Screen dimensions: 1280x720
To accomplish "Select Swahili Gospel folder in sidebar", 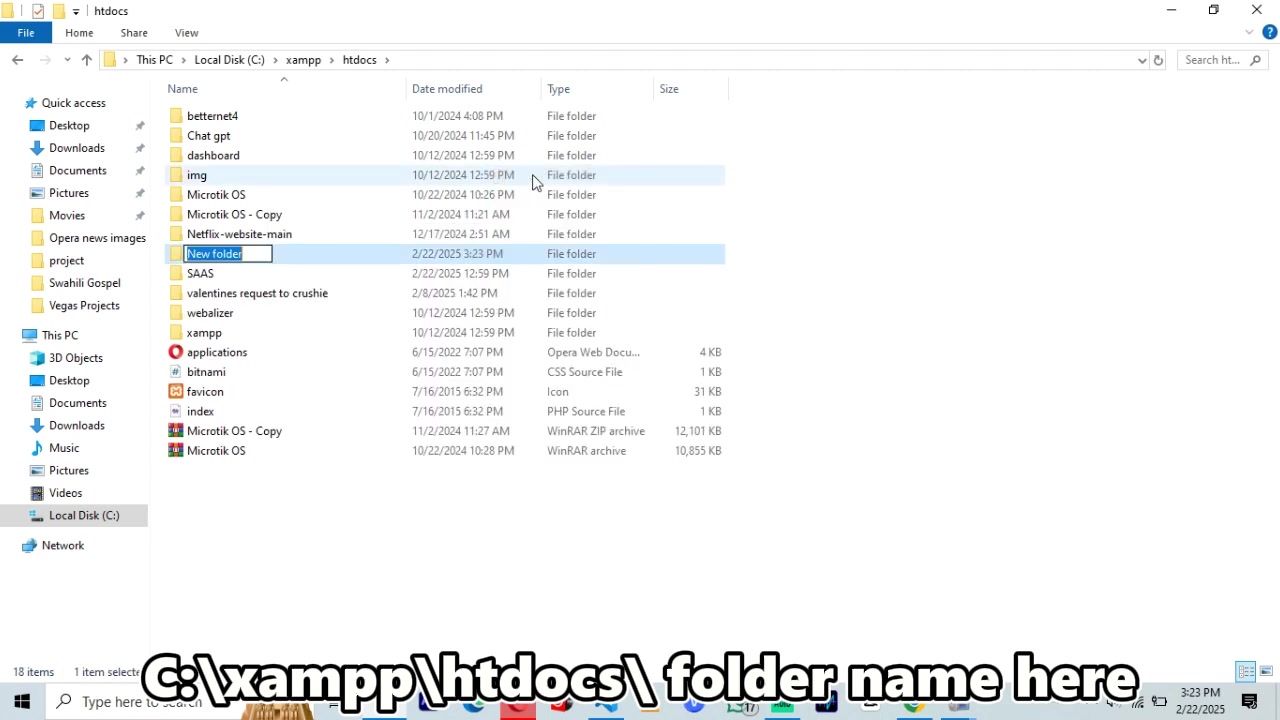I will click(x=85, y=283).
